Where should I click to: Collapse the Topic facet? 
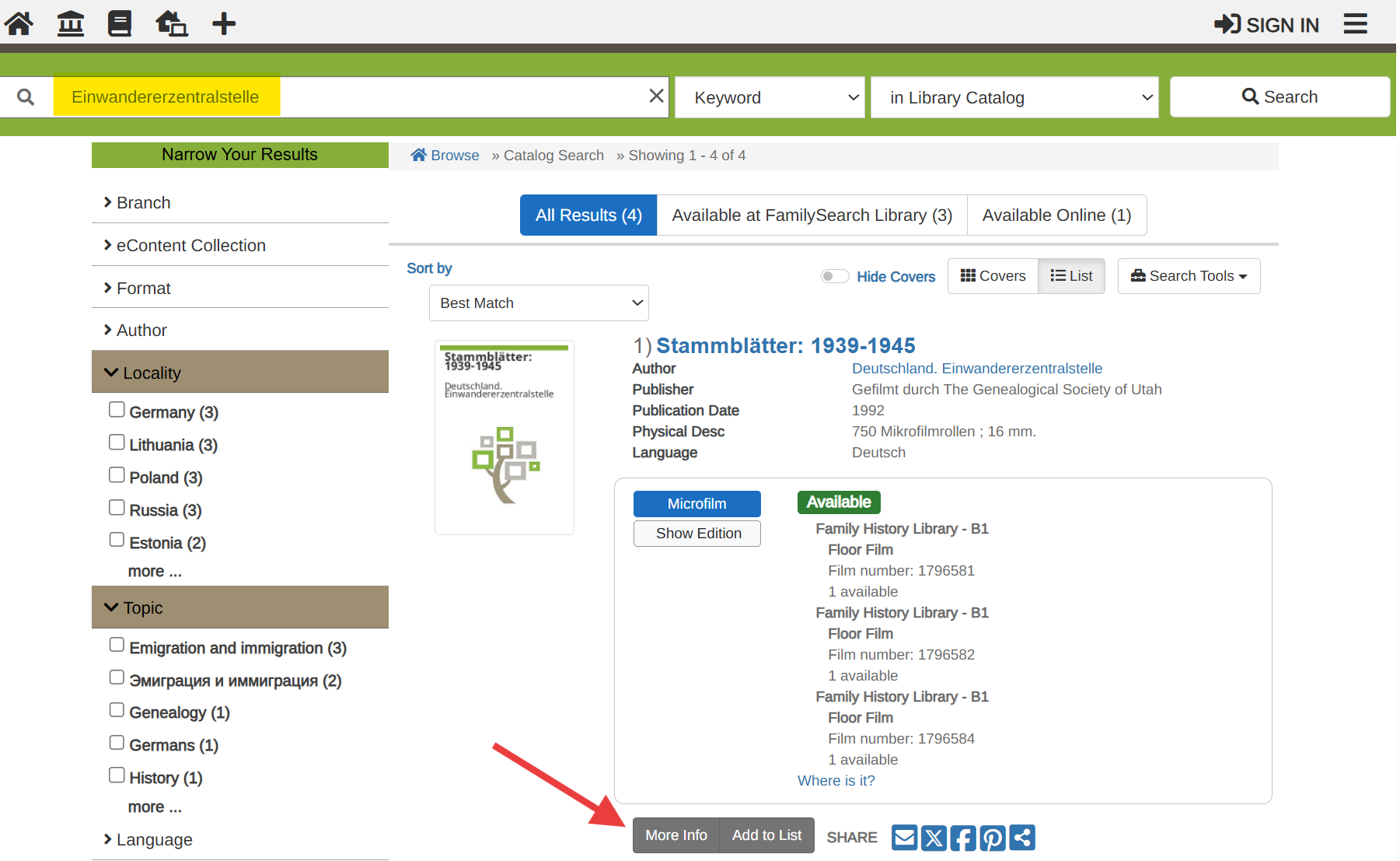(240, 607)
